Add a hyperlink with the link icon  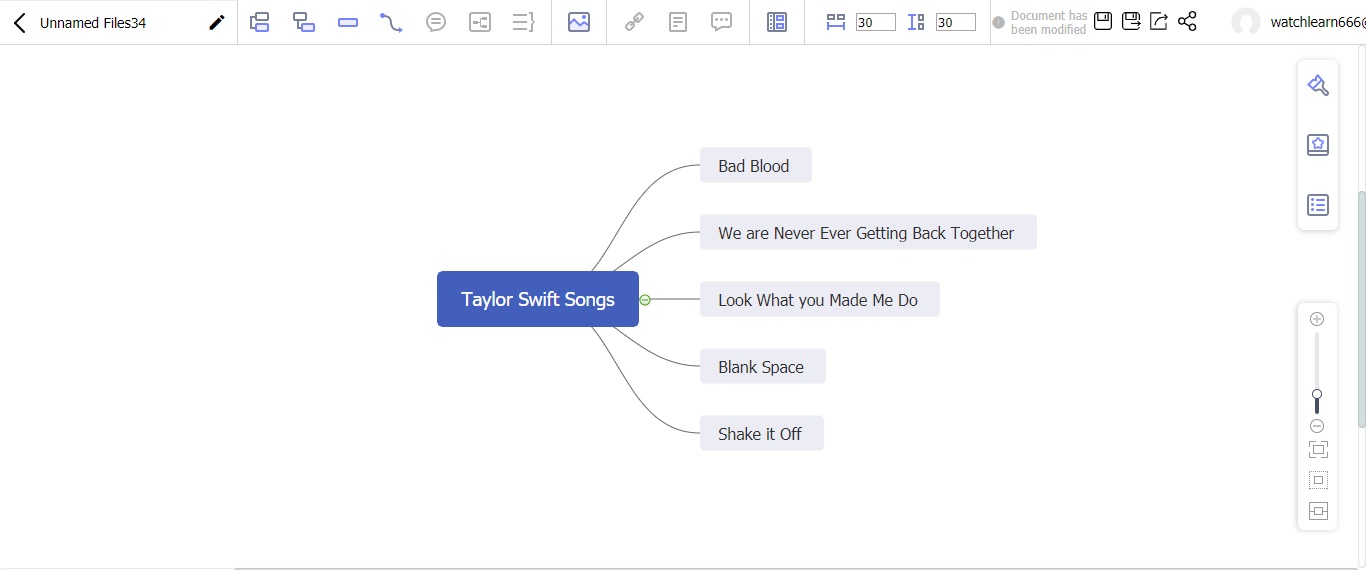click(634, 22)
